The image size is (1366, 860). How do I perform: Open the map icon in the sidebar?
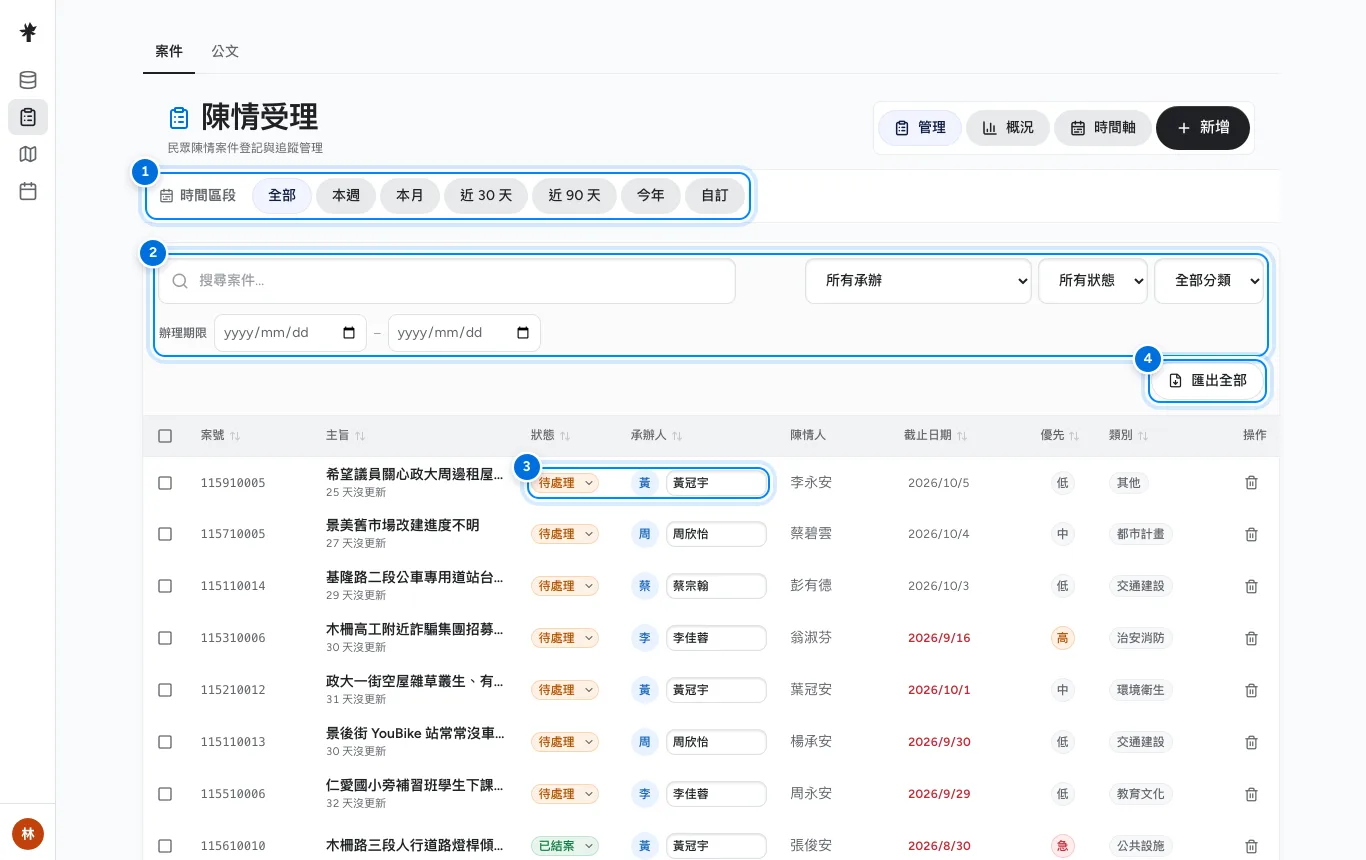[x=28, y=154]
